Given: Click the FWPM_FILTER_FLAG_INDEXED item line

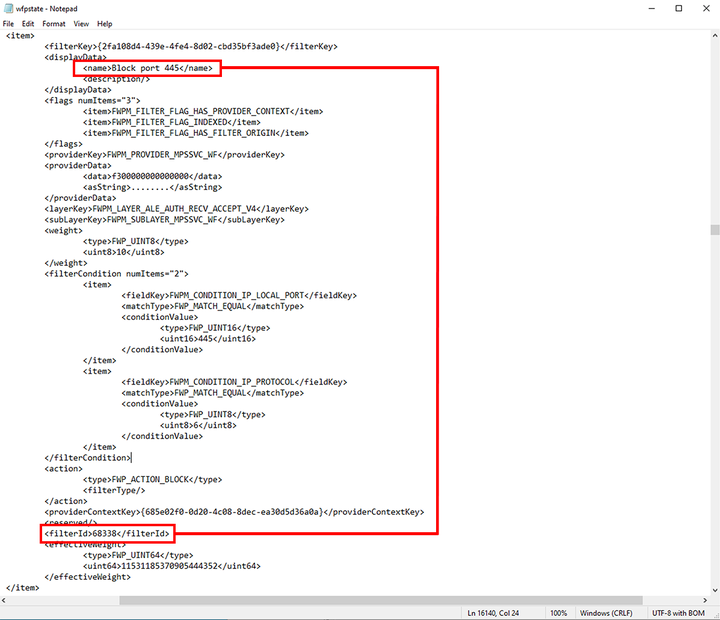Looking at the screenshot, I should 172,122.
